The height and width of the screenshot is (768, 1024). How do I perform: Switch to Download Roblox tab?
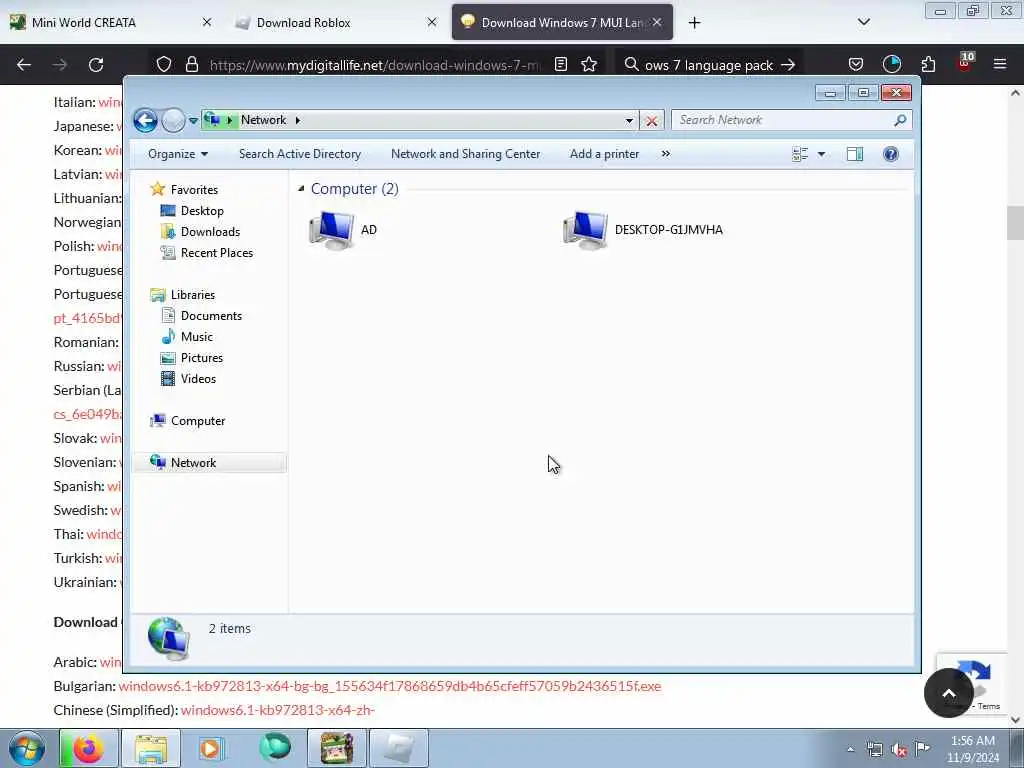pos(335,22)
